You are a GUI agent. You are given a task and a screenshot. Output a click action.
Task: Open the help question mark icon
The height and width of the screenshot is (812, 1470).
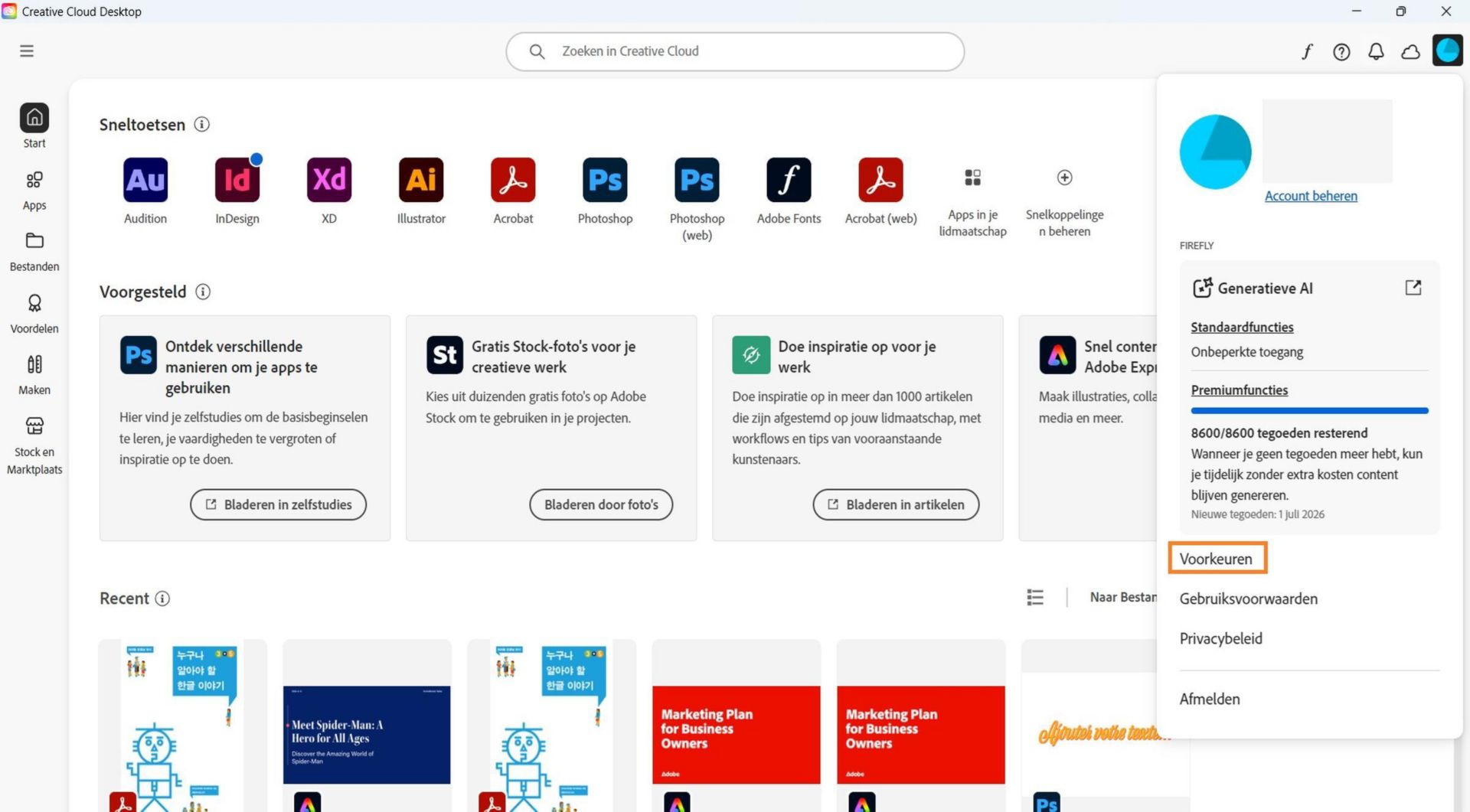pos(1341,51)
